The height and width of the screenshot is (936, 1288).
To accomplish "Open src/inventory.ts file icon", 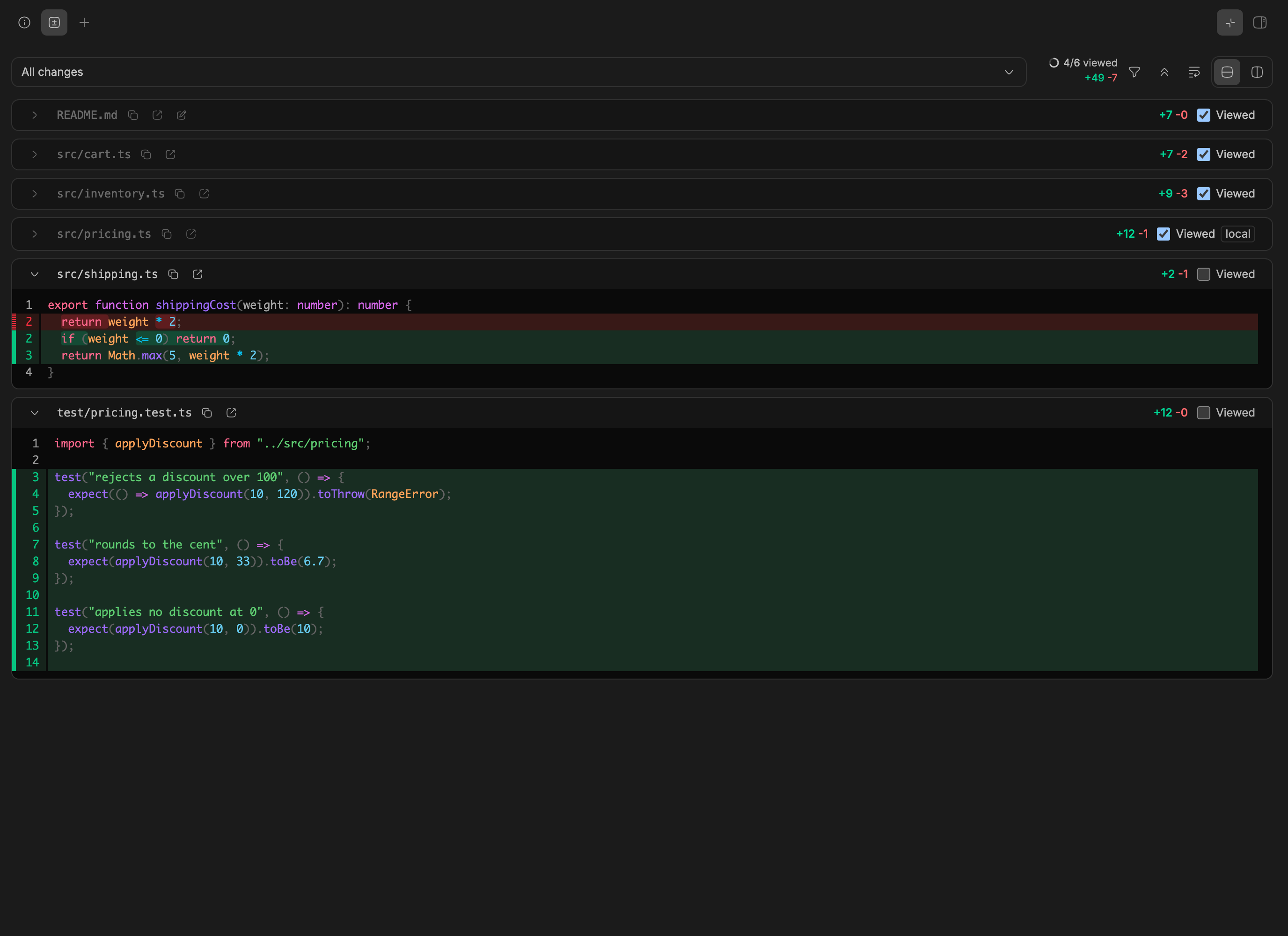I will [205, 194].
